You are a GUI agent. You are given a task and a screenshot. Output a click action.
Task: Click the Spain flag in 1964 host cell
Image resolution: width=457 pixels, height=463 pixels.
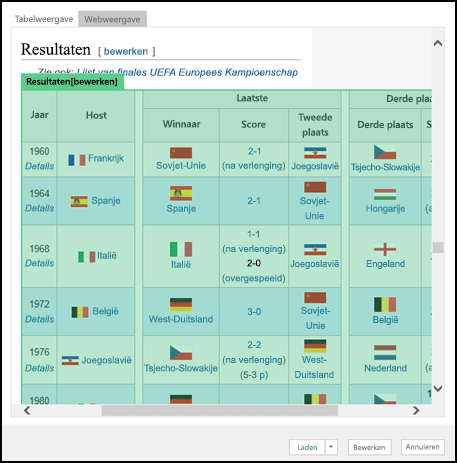tap(79, 202)
